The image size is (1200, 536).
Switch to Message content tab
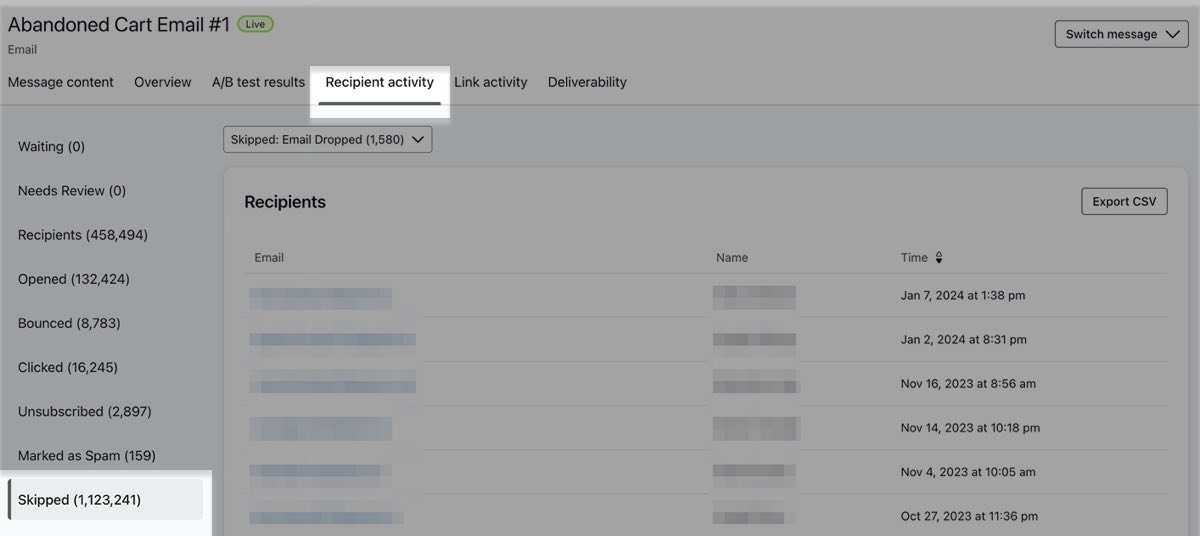pyautogui.click(x=61, y=82)
